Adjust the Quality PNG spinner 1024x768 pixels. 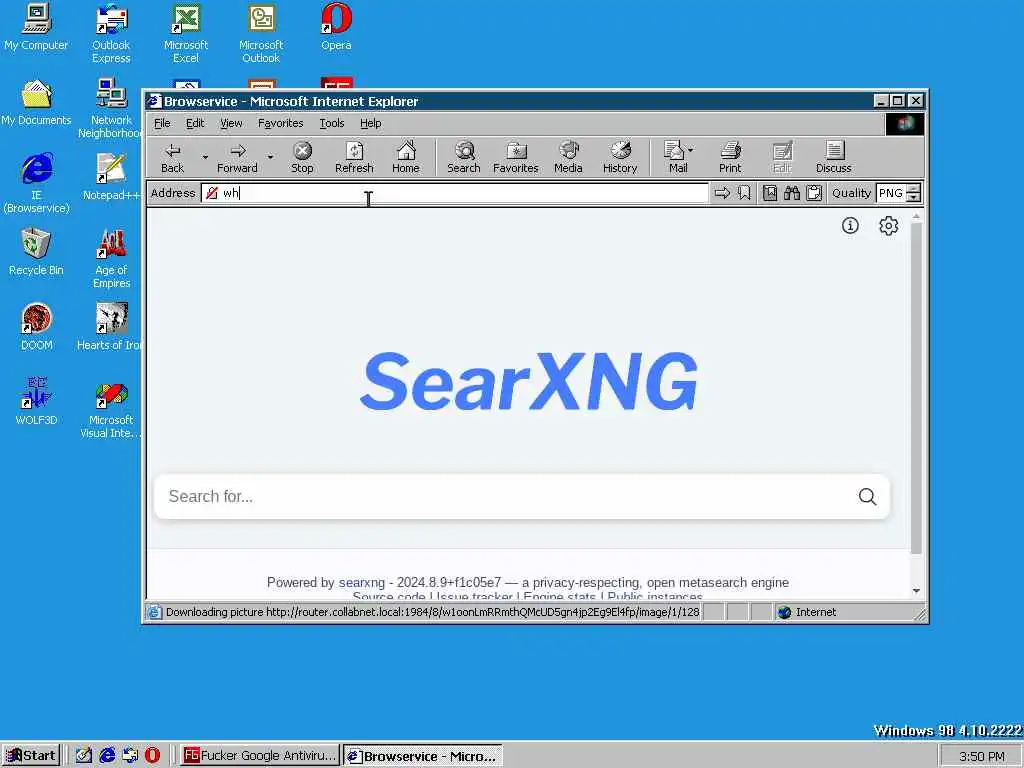tap(914, 193)
